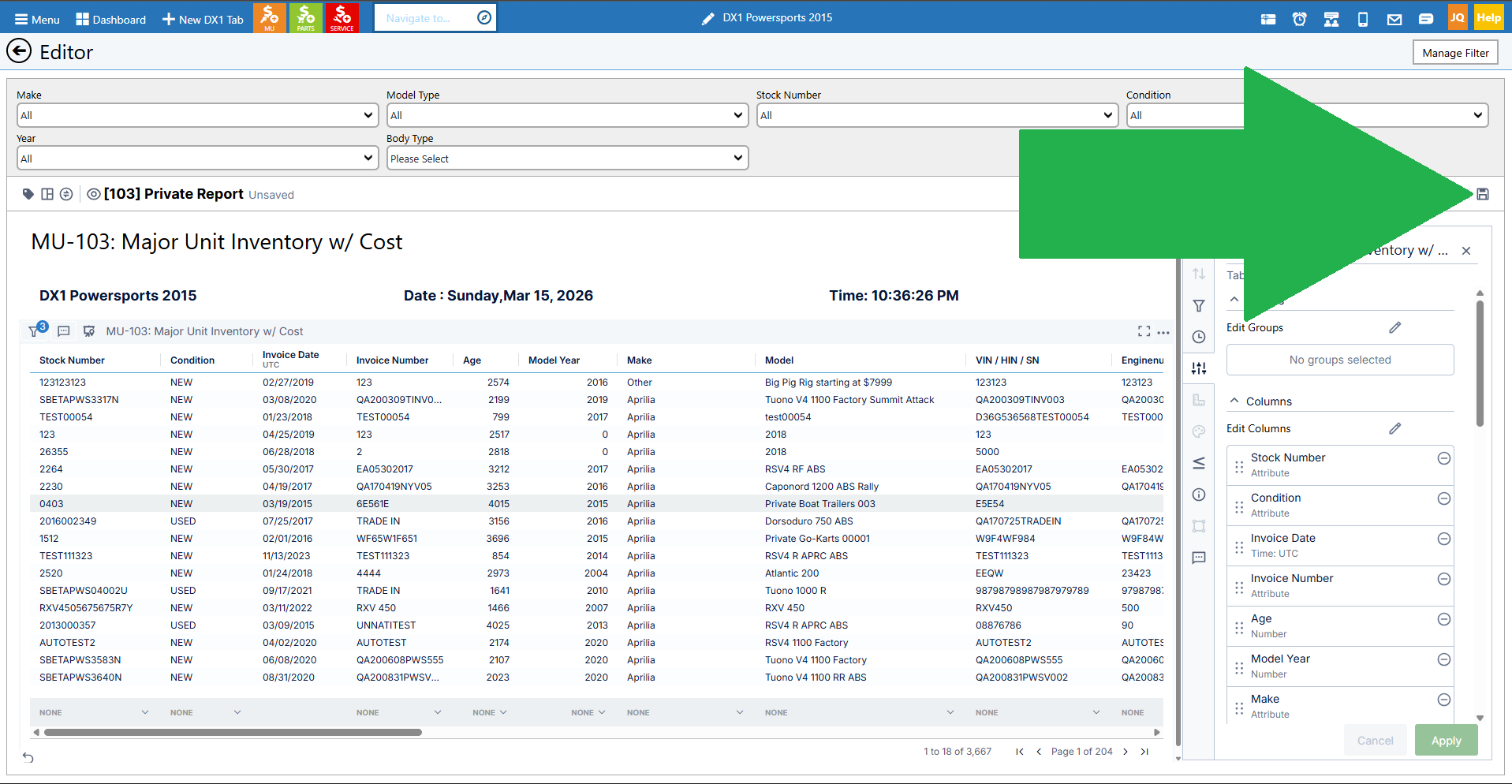Click the yellow Help button

pyautogui.click(x=1489, y=17)
